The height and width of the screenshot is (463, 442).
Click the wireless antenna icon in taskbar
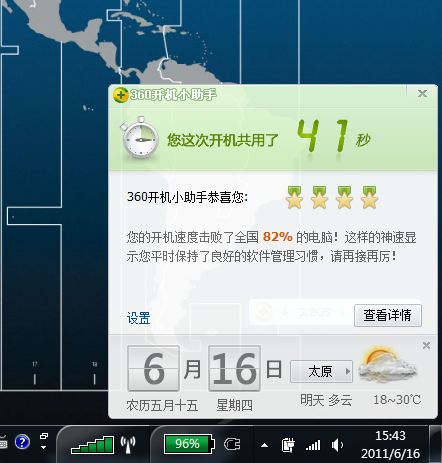coord(128,445)
